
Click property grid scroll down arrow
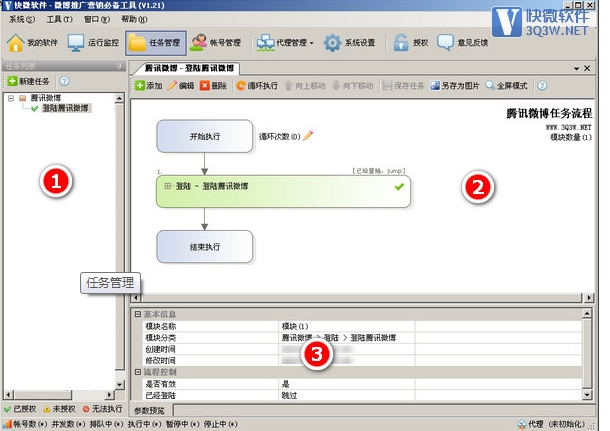(587, 395)
